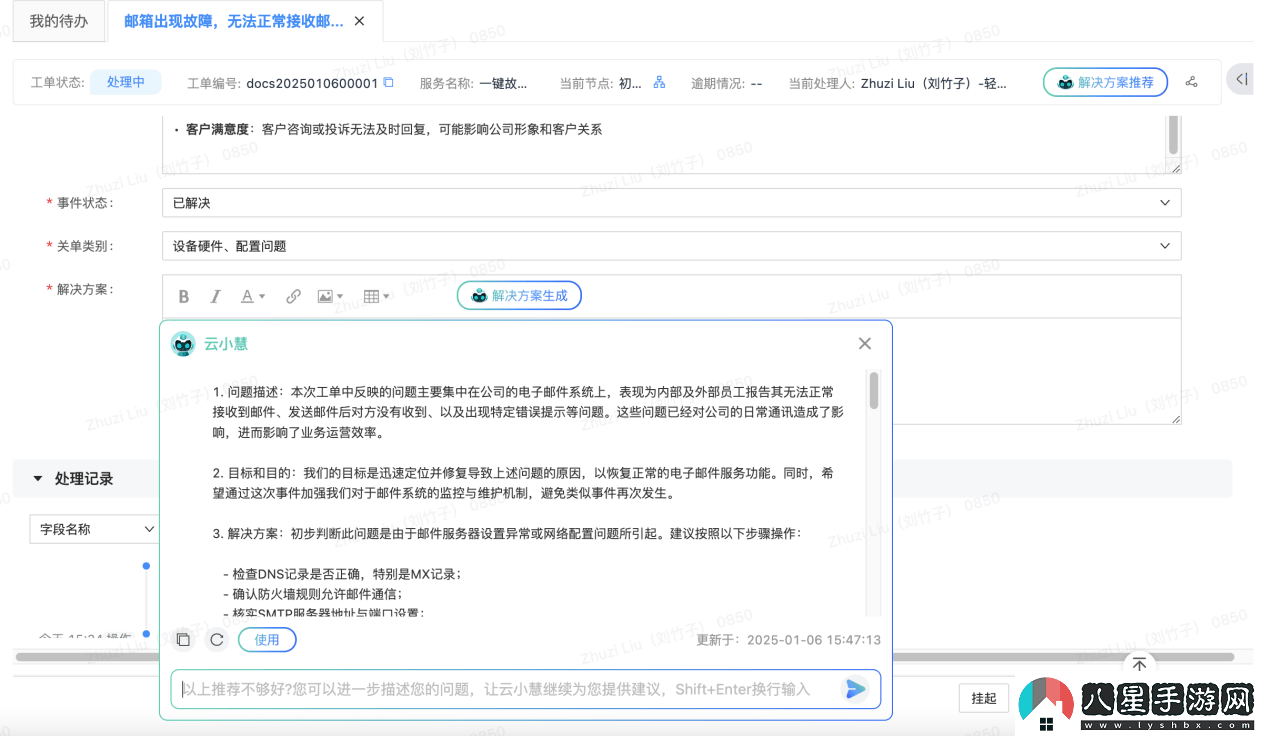The height and width of the screenshot is (736, 1265).
Task: Click the line 确认防火墙规则允许邮件通信
Action: tap(312, 594)
